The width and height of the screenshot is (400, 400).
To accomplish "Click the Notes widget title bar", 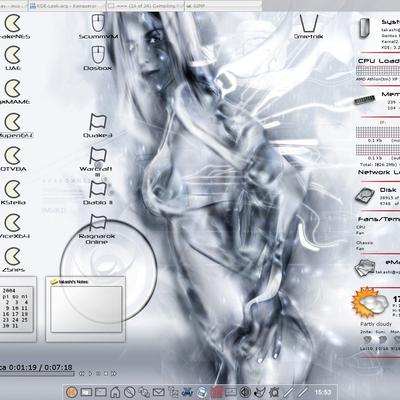I will pyautogui.click(x=85, y=282).
